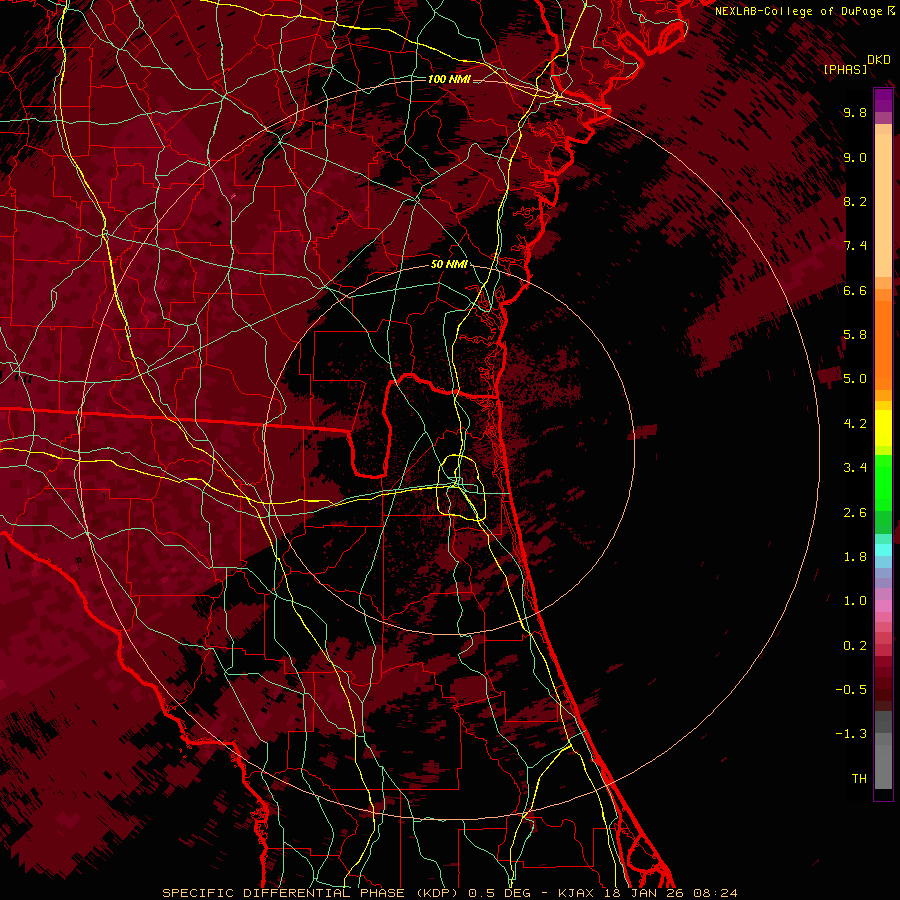Image resolution: width=900 pixels, height=900 pixels.
Task: Click the 6.6 legend value
Action: [855, 290]
